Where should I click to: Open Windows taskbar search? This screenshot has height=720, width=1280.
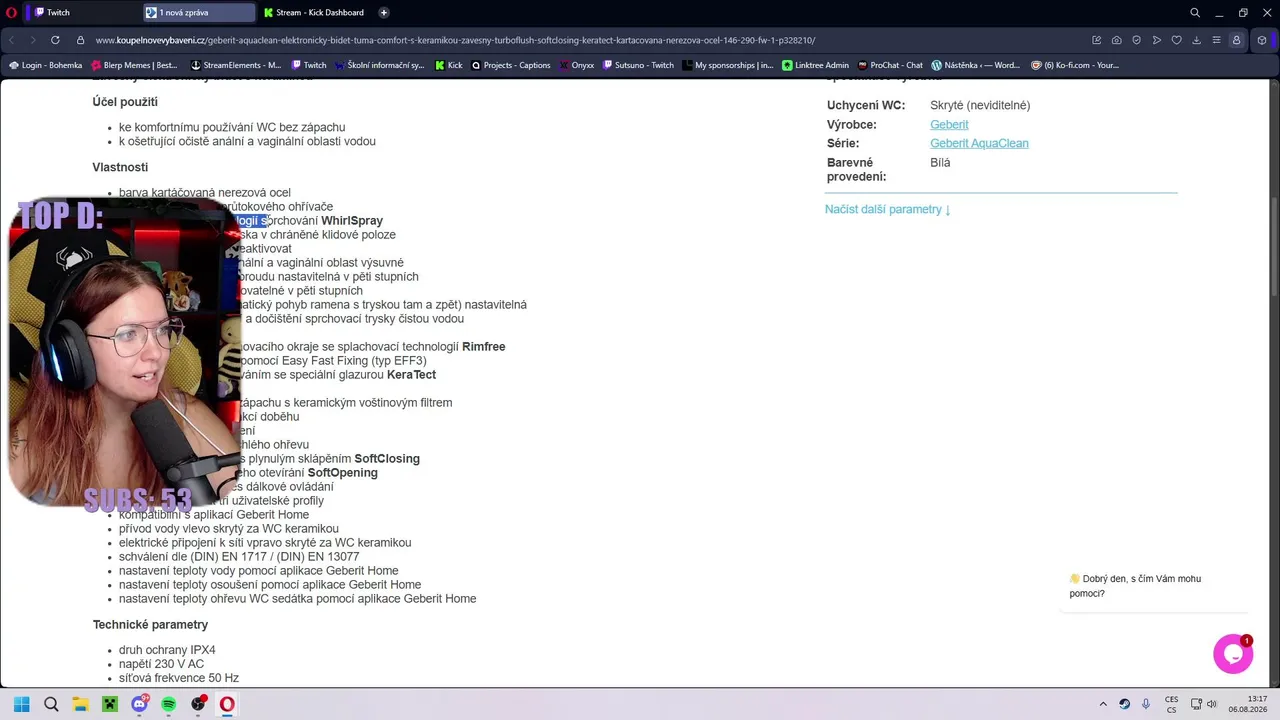tap(51, 704)
